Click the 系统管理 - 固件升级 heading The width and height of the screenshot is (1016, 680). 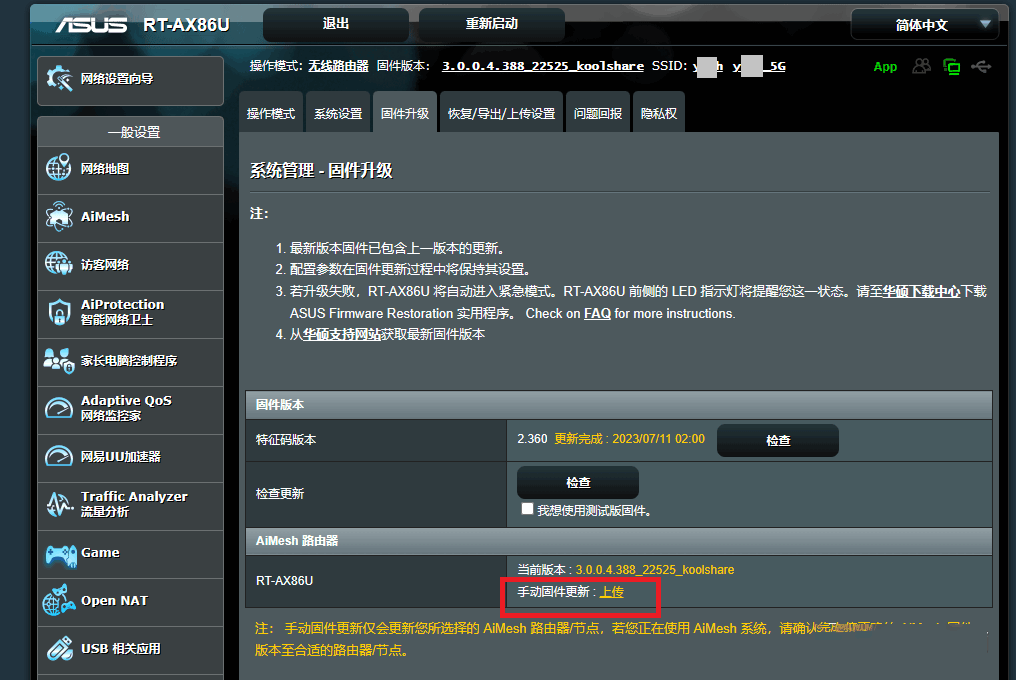coord(321,170)
